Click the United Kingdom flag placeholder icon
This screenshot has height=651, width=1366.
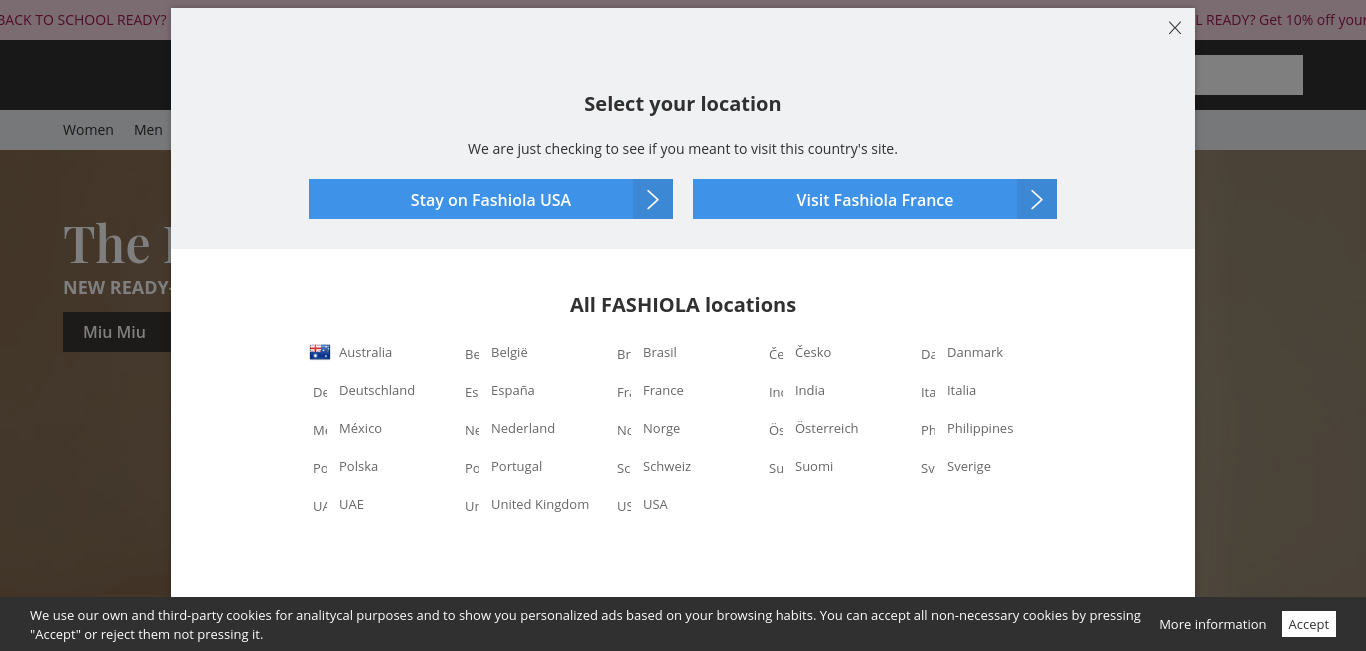(x=472, y=506)
